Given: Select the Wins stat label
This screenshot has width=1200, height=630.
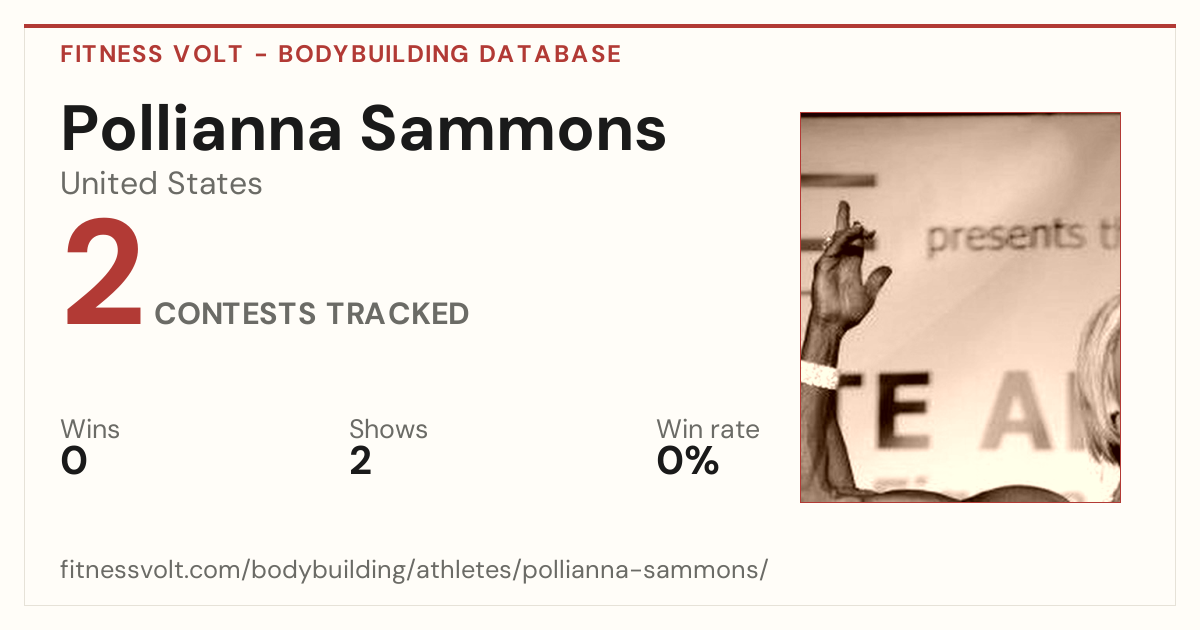Looking at the screenshot, I should (90, 429).
